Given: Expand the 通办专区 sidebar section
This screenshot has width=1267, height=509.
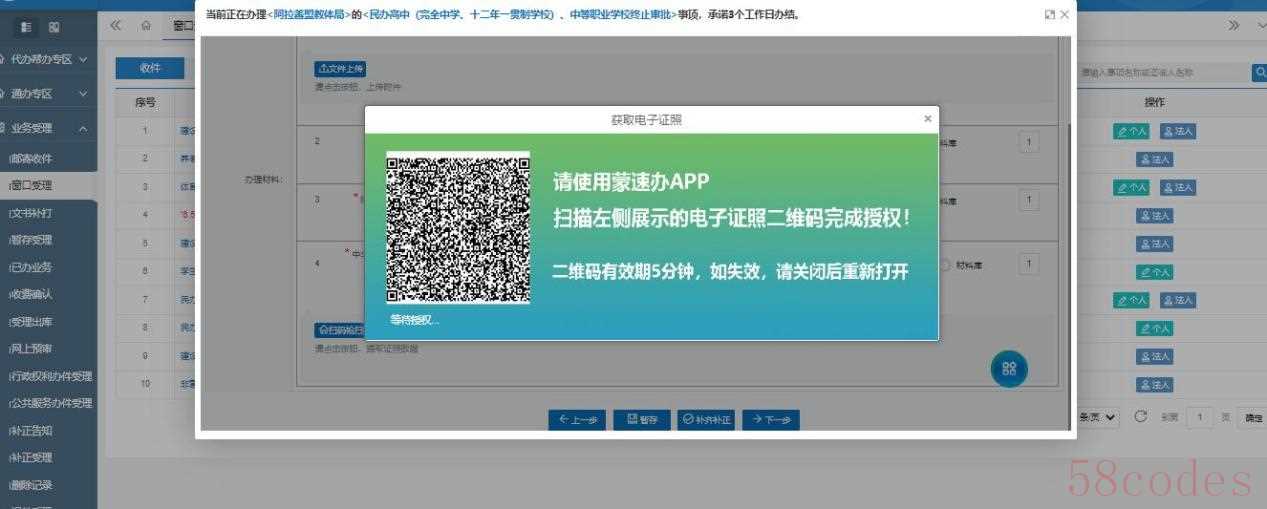Looking at the screenshot, I should coord(48,93).
